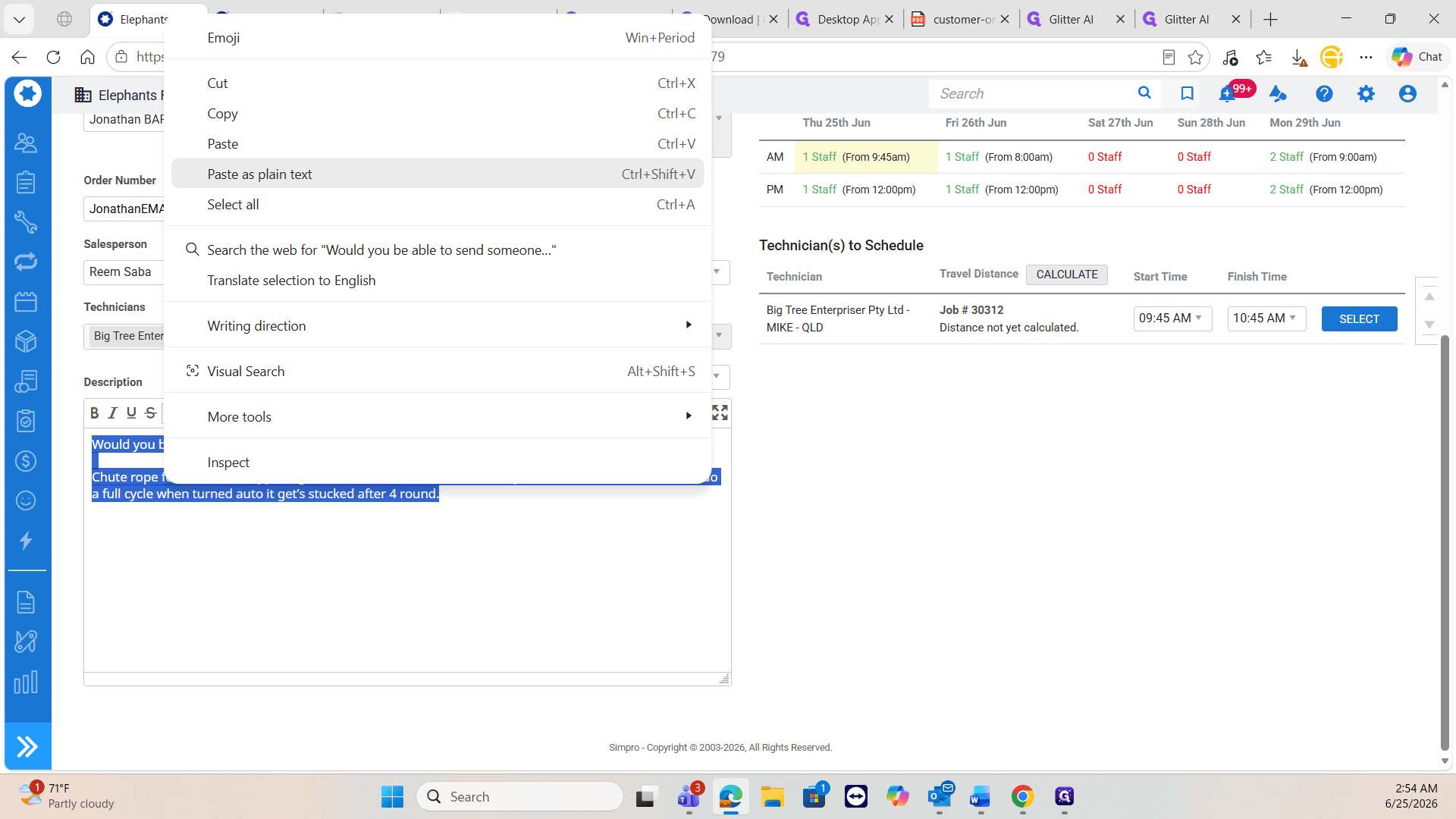Open the settings gear in Simpro header
Image resolution: width=1456 pixels, height=819 pixels.
tap(1366, 93)
